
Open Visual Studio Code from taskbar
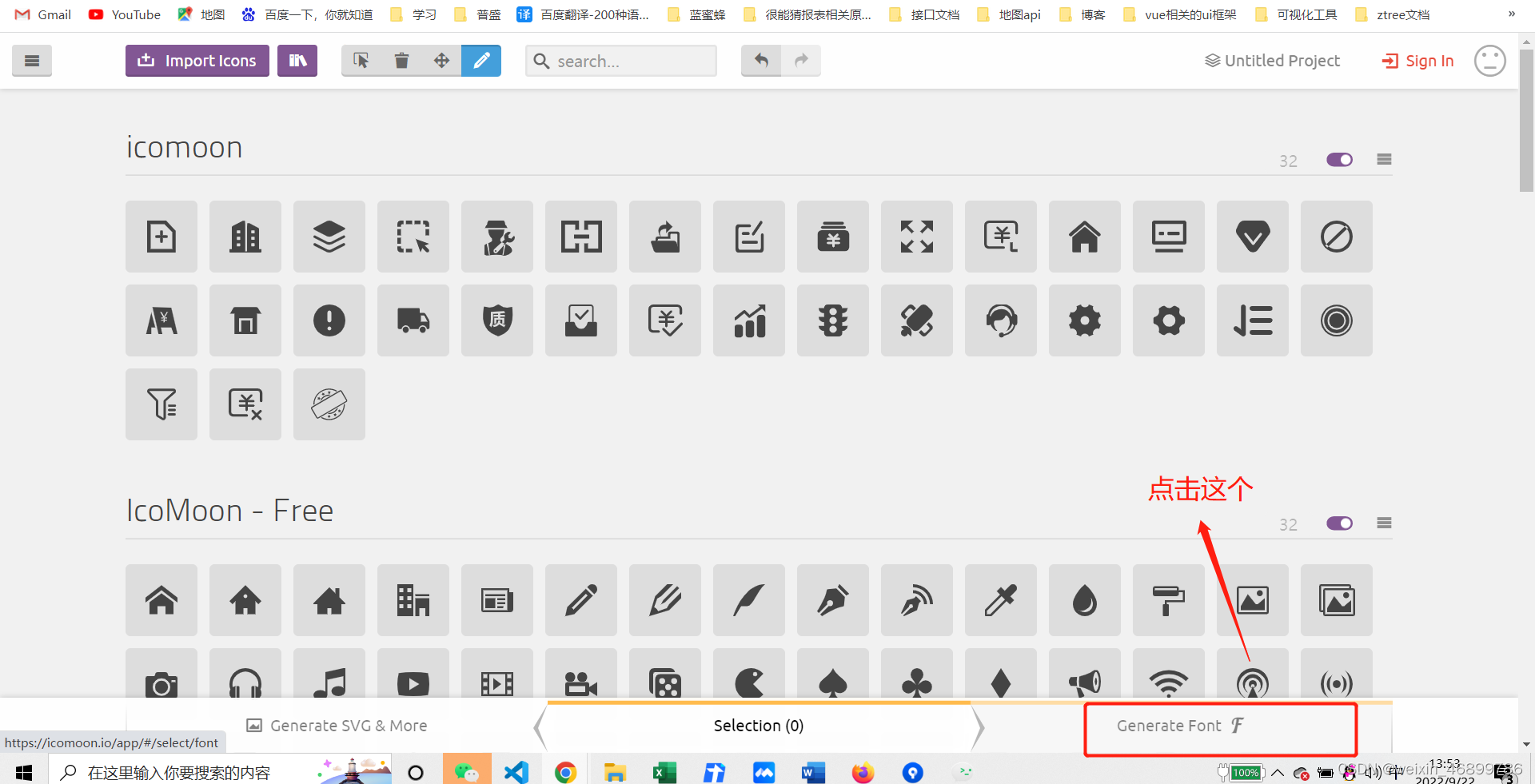[x=516, y=772]
